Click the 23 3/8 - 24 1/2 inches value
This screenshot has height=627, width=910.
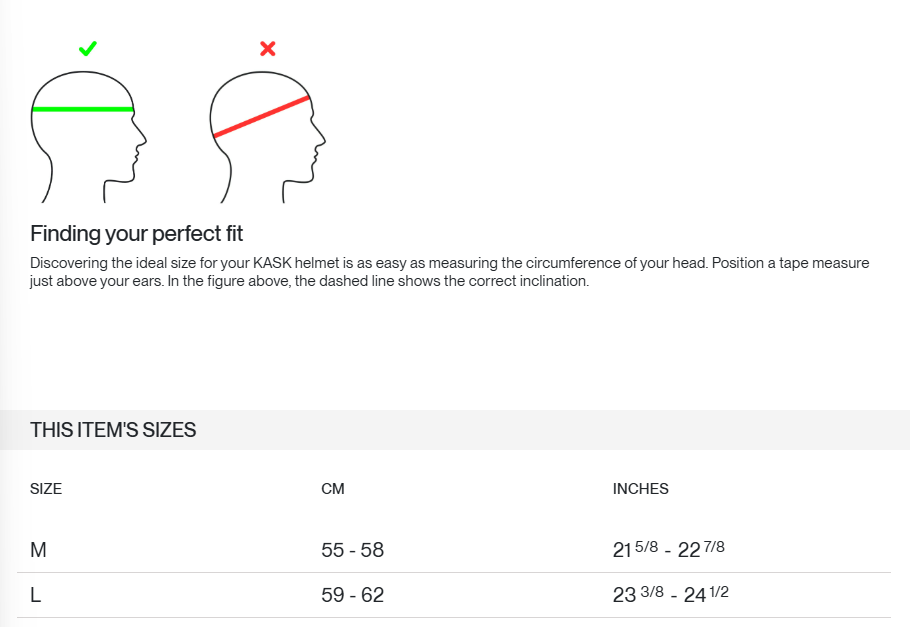click(670, 594)
